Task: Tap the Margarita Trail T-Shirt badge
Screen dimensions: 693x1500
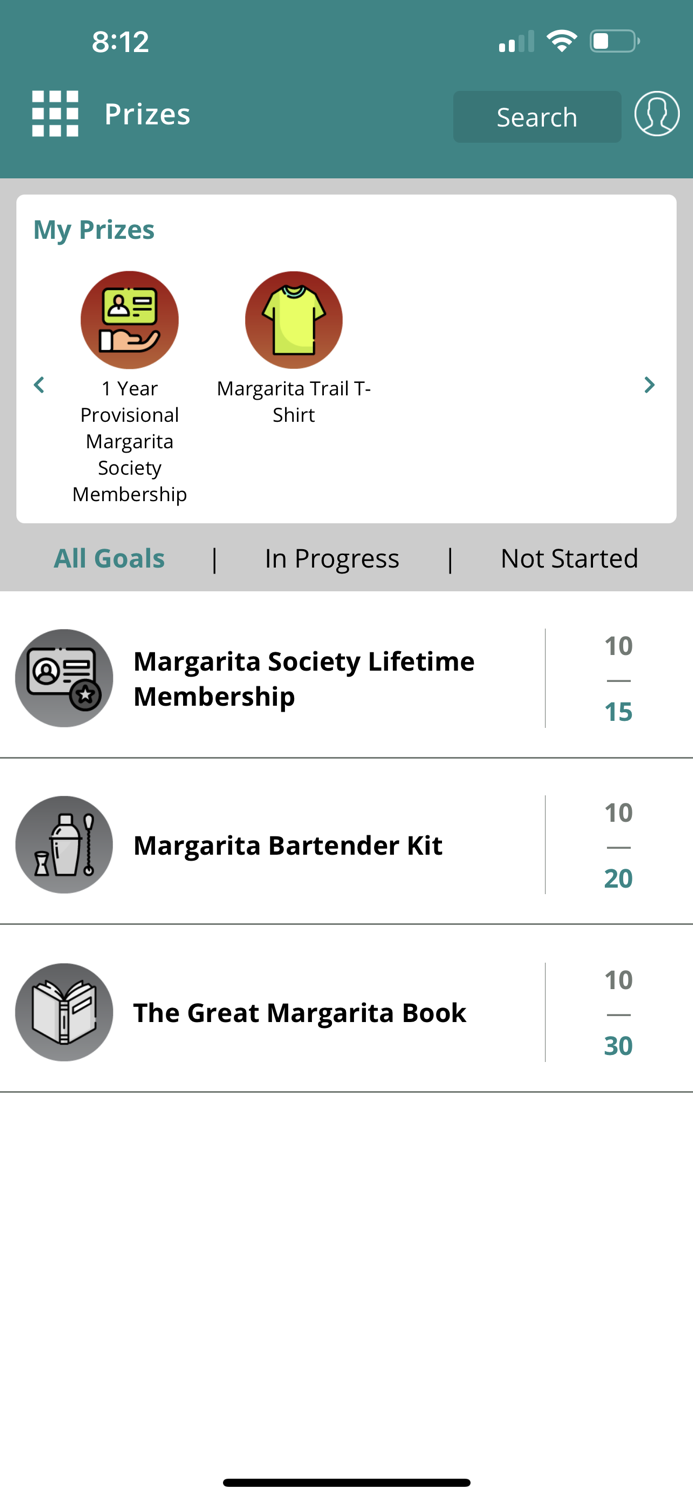Action: (294, 320)
